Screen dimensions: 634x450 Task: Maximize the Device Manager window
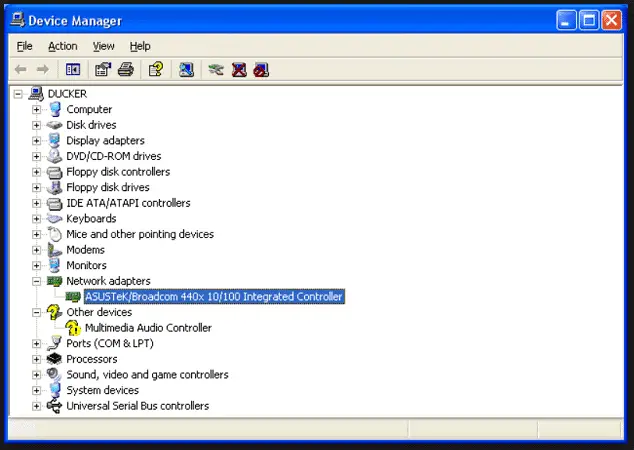point(589,20)
